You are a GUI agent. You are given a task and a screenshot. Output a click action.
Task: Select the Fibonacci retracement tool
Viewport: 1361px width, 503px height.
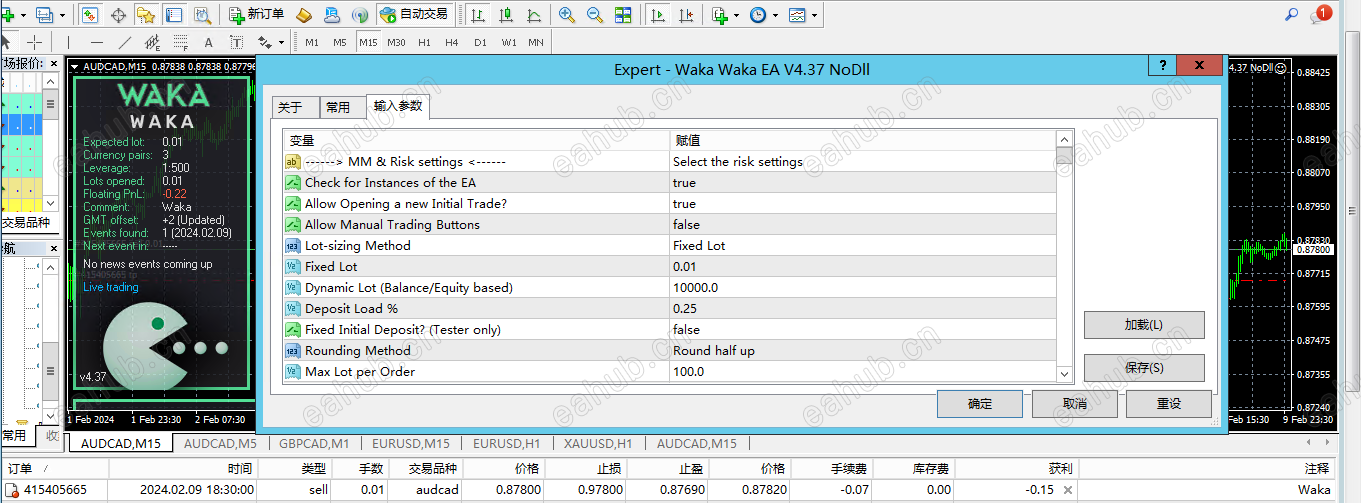coord(180,42)
